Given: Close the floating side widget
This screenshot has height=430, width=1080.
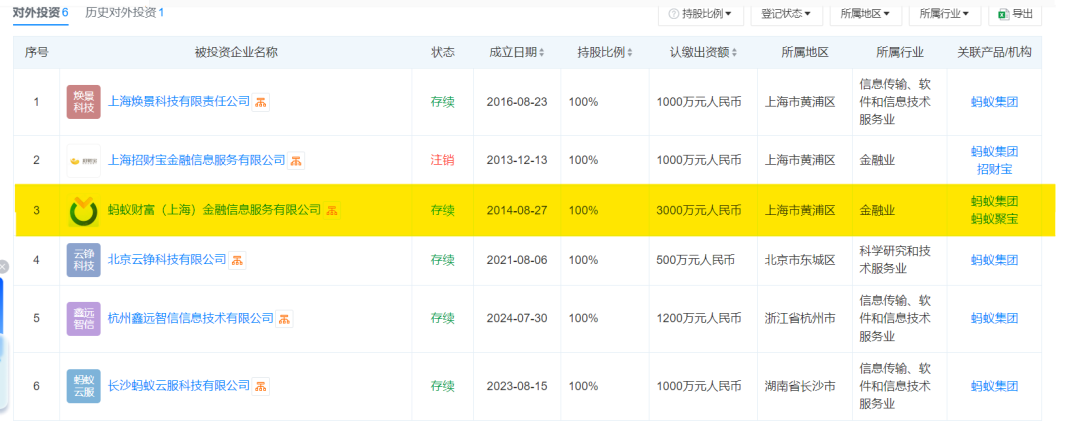Looking at the screenshot, I should [3, 266].
